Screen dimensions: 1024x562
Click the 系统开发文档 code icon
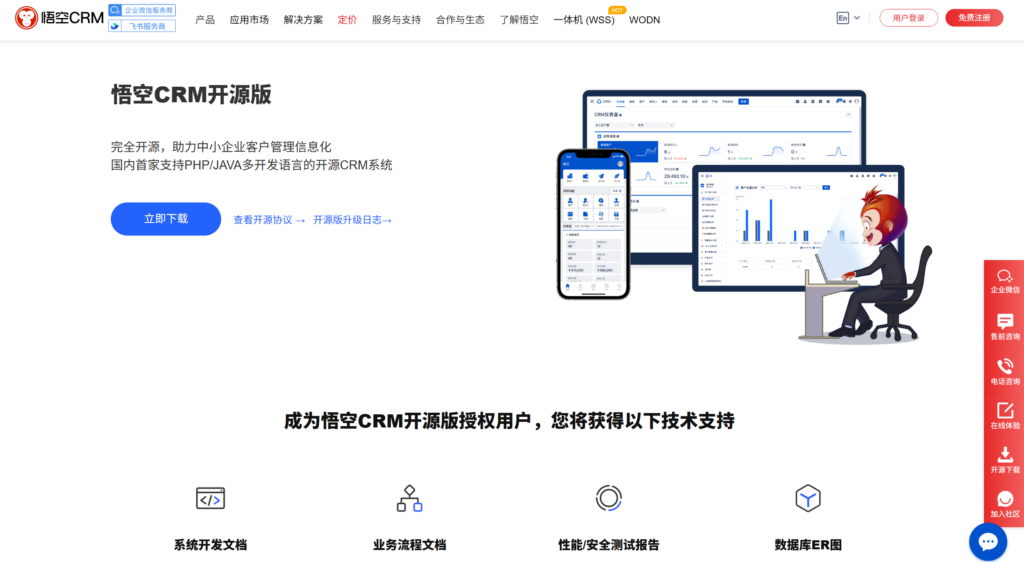pos(210,499)
